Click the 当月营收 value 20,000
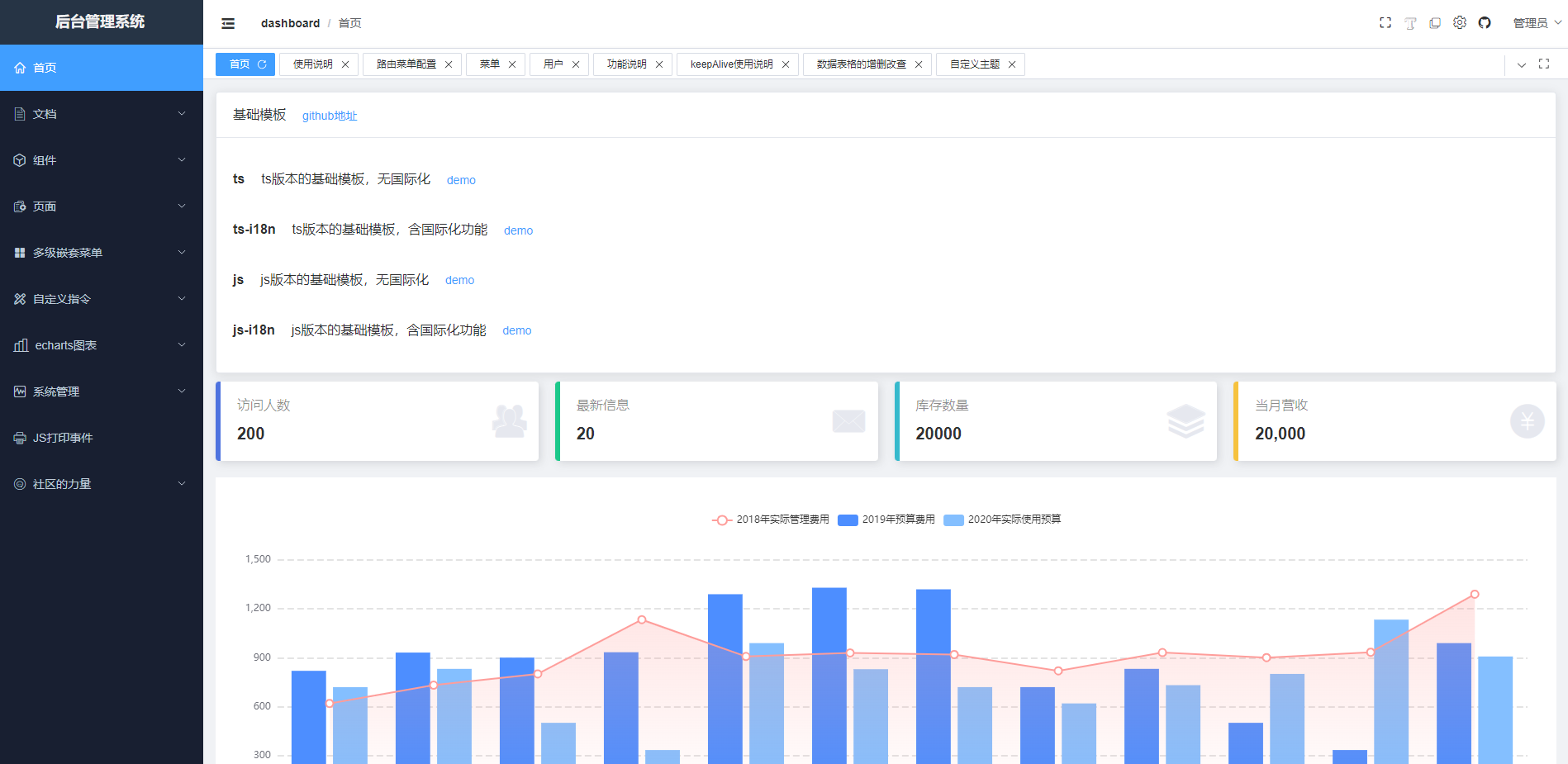The image size is (1568, 764). pyautogui.click(x=1281, y=434)
